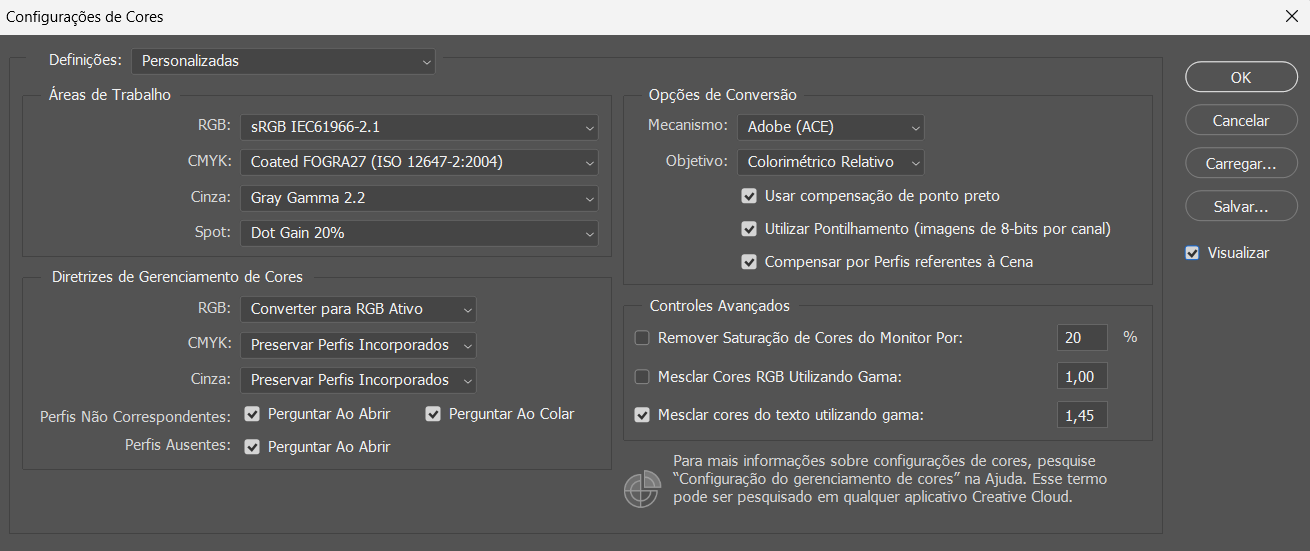Image resolution: width=1310 pixels, height=551 pixels.
Task: Open the CMYK Coated FOGRA27 dropdown
Action: (419, 162)
